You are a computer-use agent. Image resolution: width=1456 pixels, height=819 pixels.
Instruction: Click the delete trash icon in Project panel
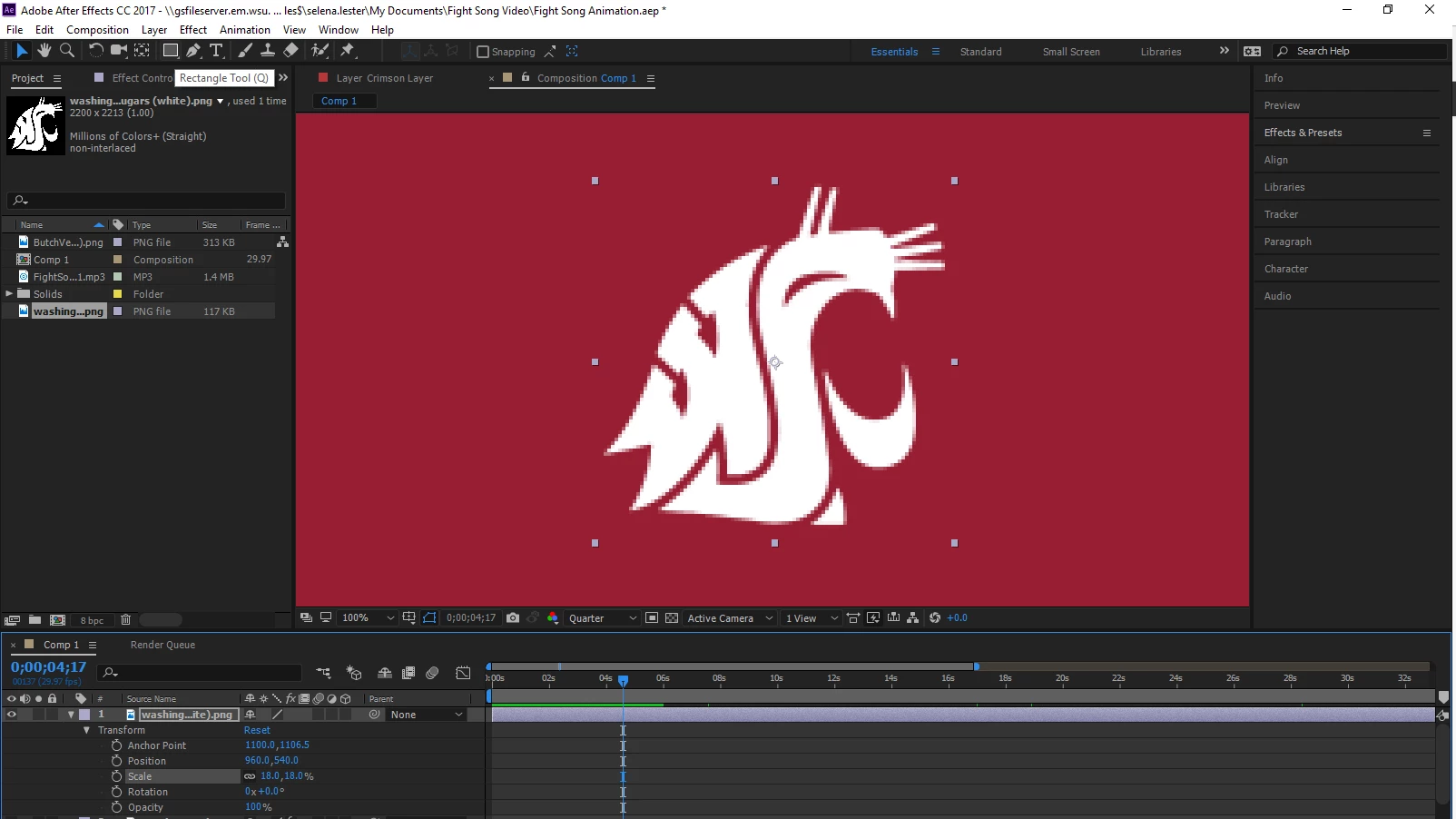tap(126, 620)
